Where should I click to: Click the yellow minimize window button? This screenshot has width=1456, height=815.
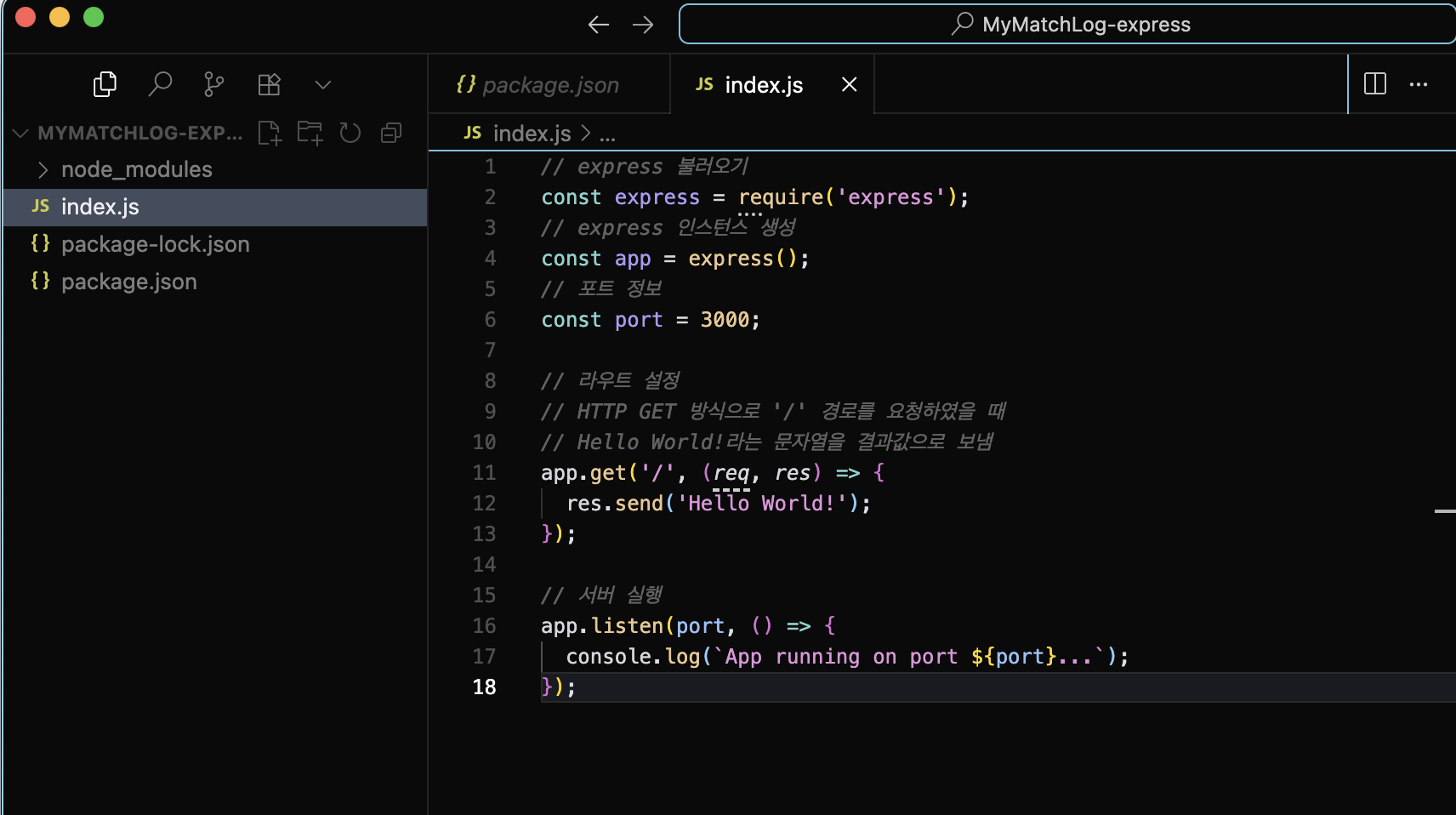point(60,17)
